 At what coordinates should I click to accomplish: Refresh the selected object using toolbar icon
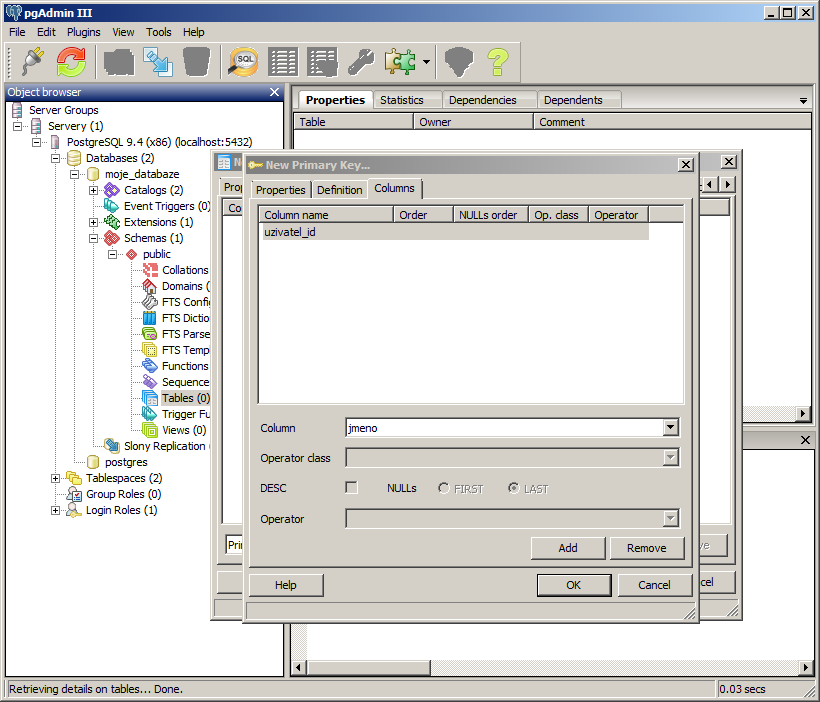coord(71,62)
